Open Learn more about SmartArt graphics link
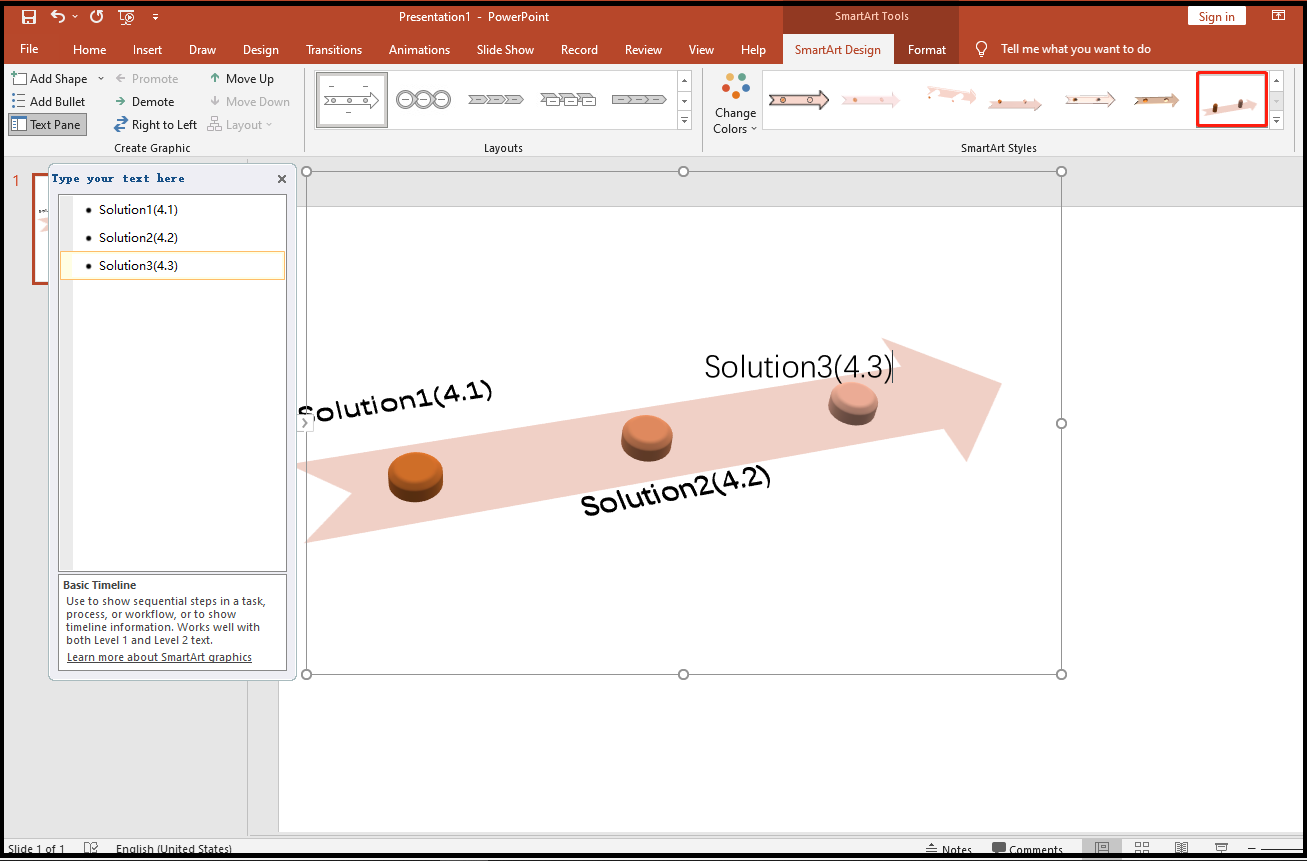This screenshot has height=861, width=1307. pyautogui.click(x=159, y=657)
